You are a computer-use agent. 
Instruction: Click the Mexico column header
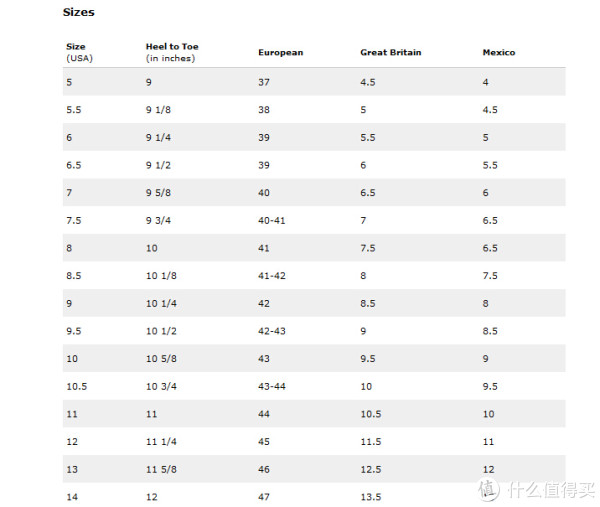click(499, 52)
